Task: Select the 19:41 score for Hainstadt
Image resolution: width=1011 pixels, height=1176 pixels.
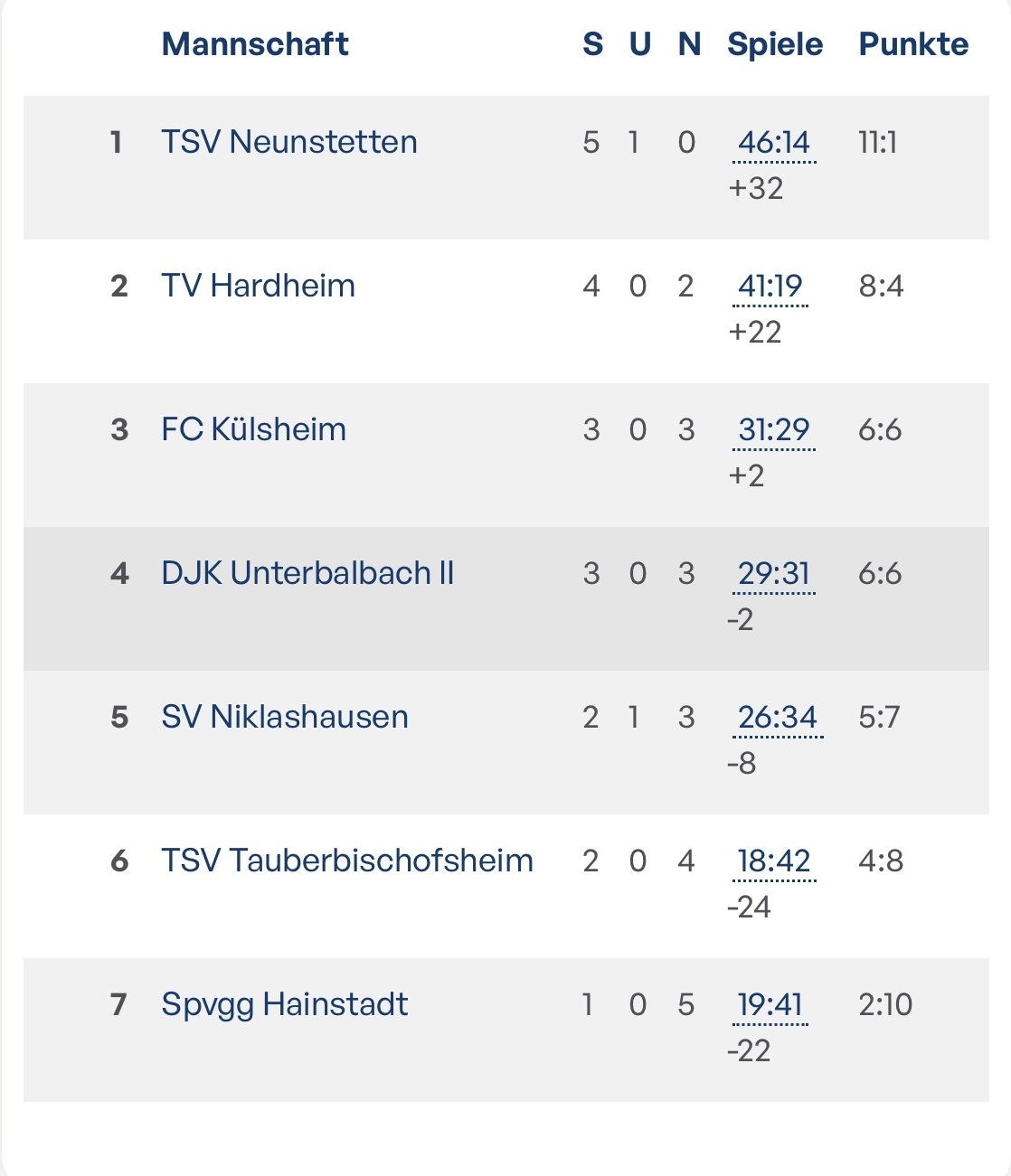Action: pyautogui.click(x=770, y=1005)
